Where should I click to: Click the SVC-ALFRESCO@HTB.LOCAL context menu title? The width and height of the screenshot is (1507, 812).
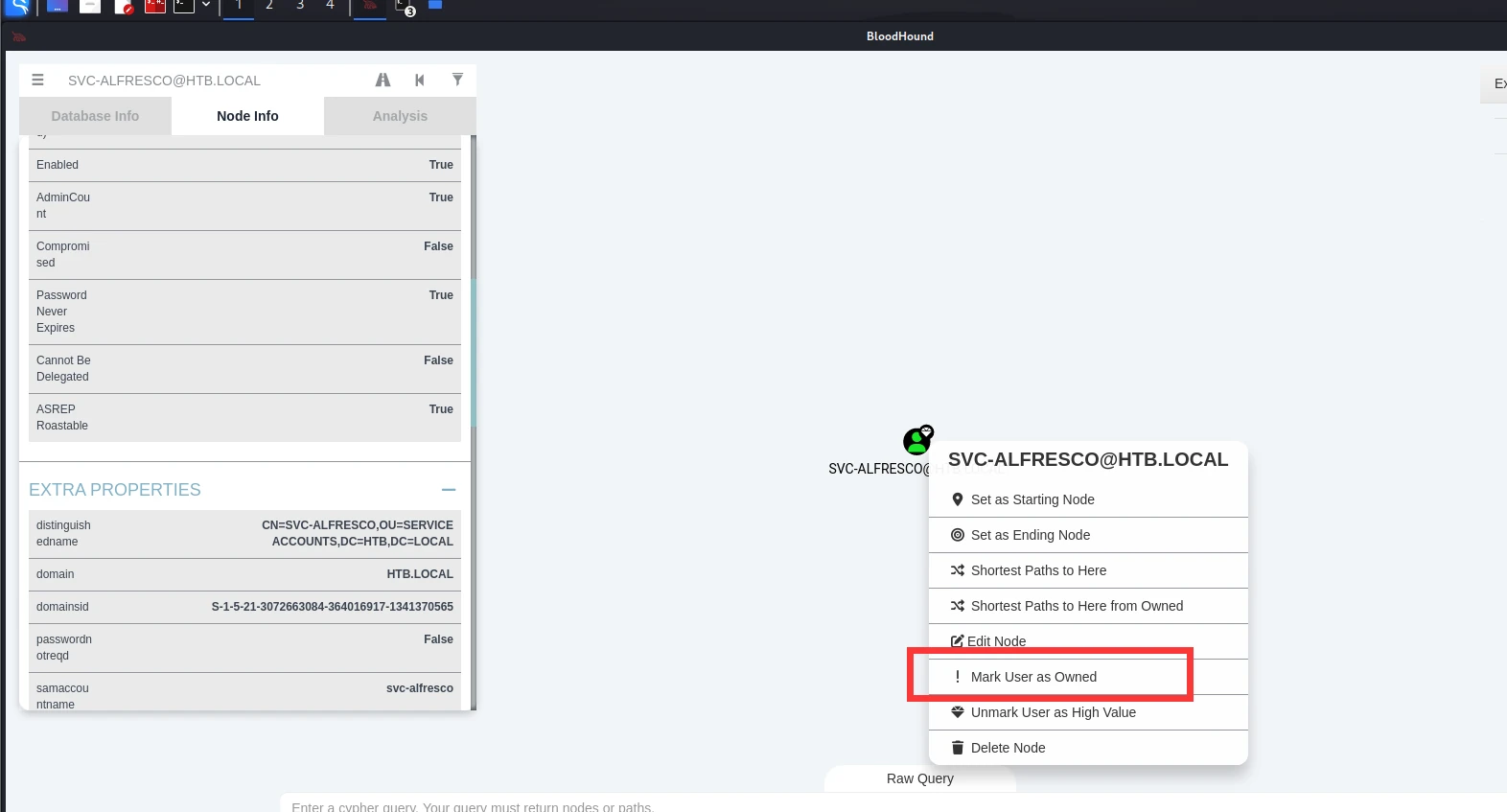[x=1088, y=459]
